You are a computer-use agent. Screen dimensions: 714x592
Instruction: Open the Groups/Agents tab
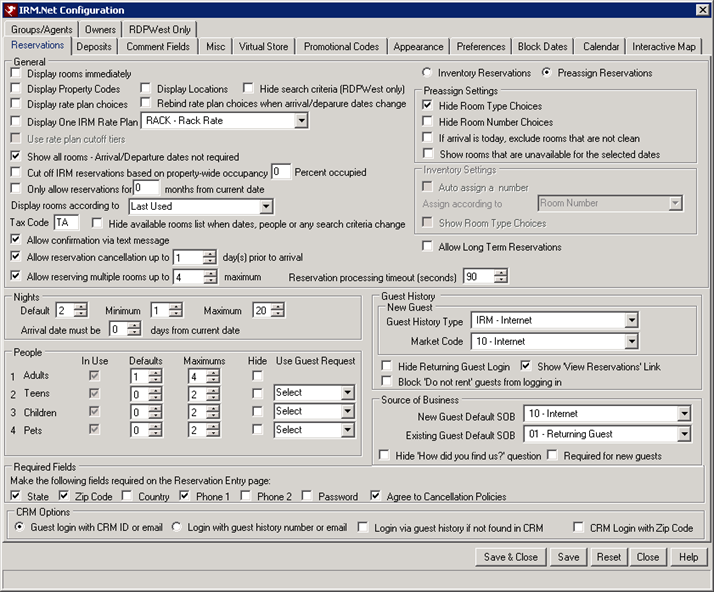41,30
